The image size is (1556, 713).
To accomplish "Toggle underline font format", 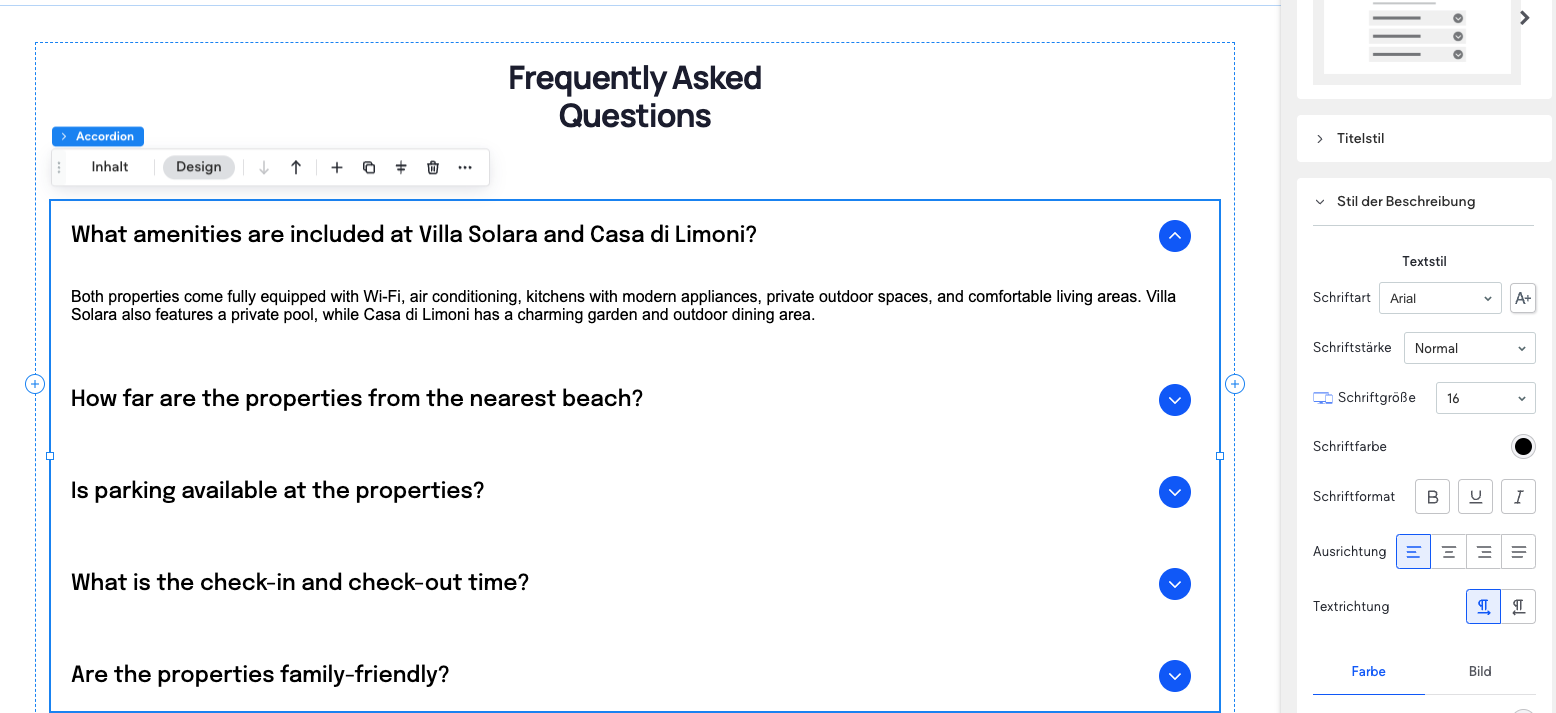I will [1475, 497].
